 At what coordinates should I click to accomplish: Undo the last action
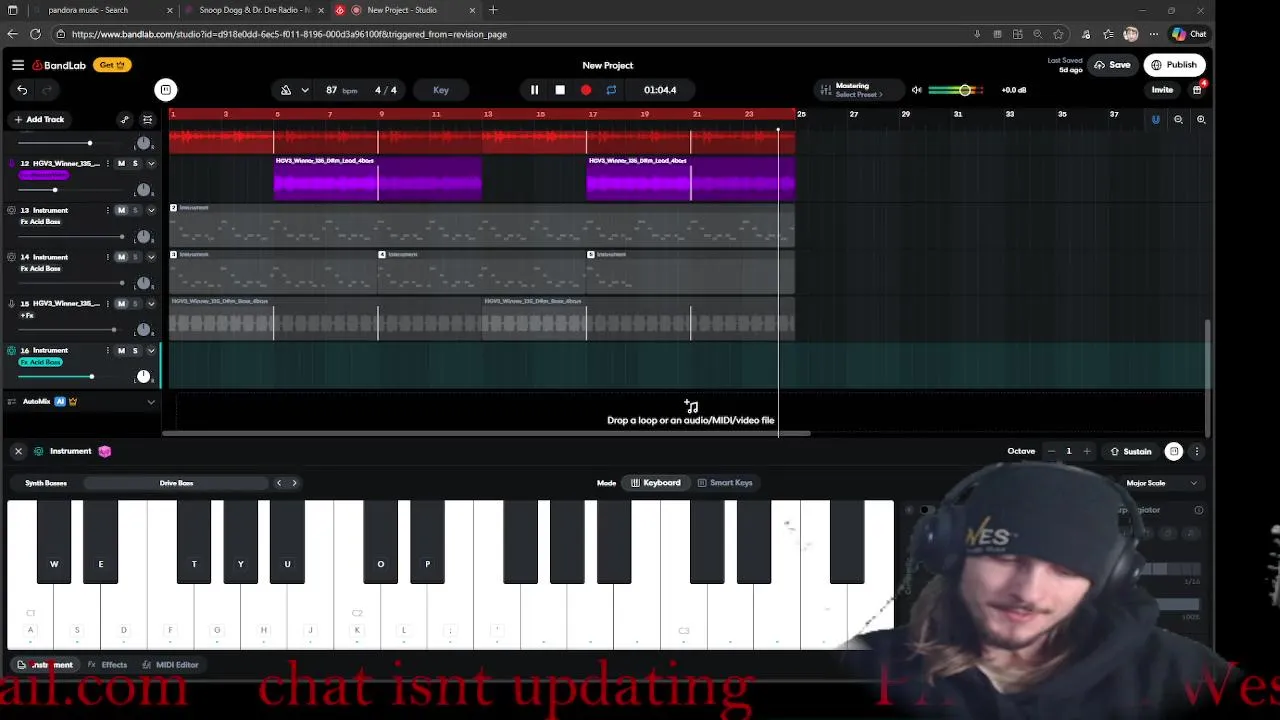click(x=22, y=90)
